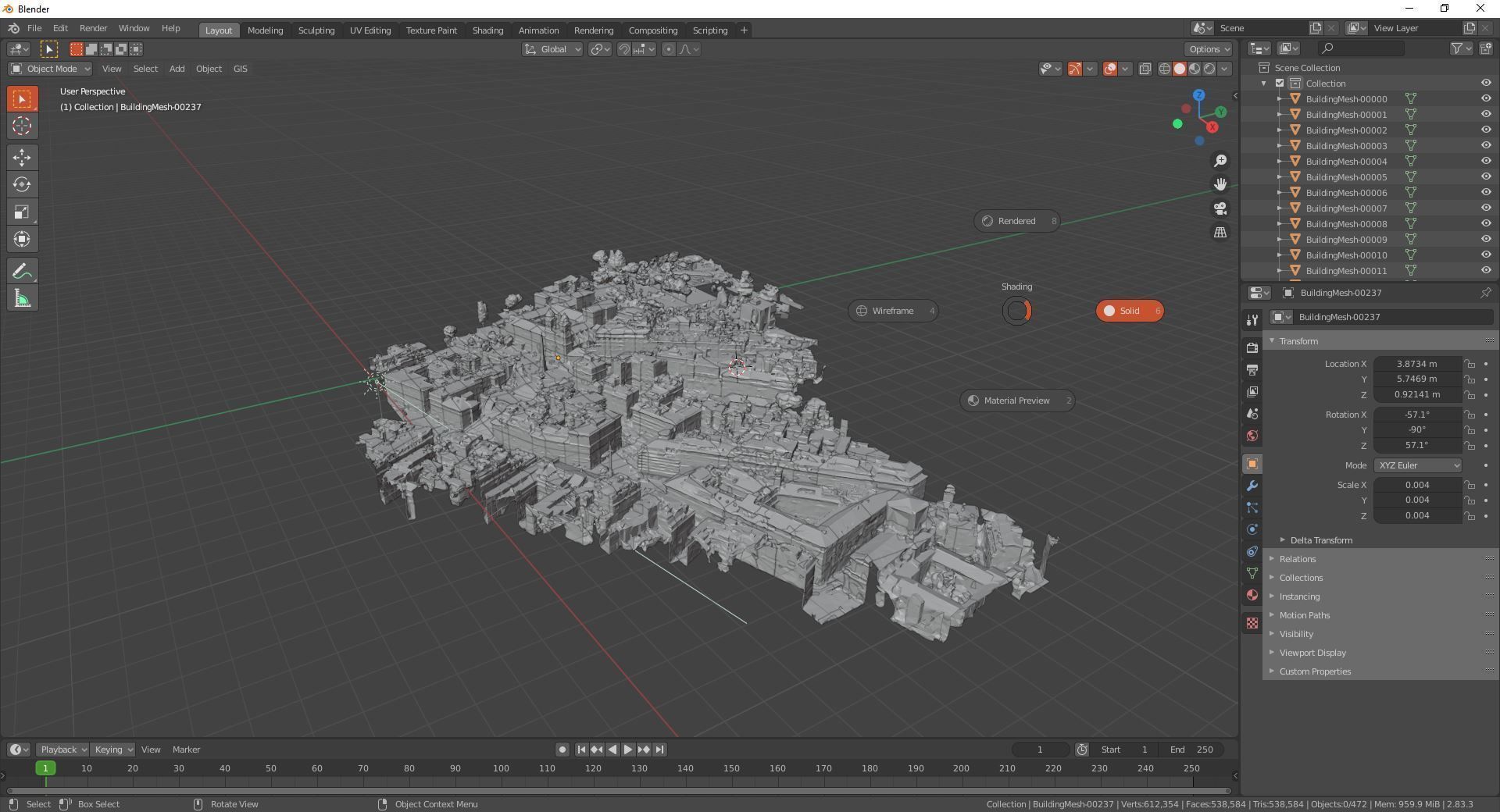Activate the Transform tool

click(x=22, y=240)
